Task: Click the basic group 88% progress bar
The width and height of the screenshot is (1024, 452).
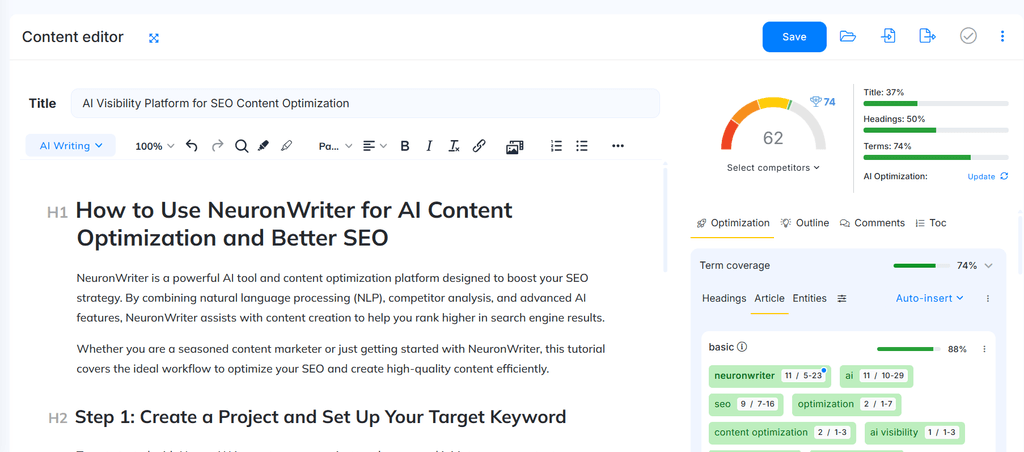Action: point(909,349)
